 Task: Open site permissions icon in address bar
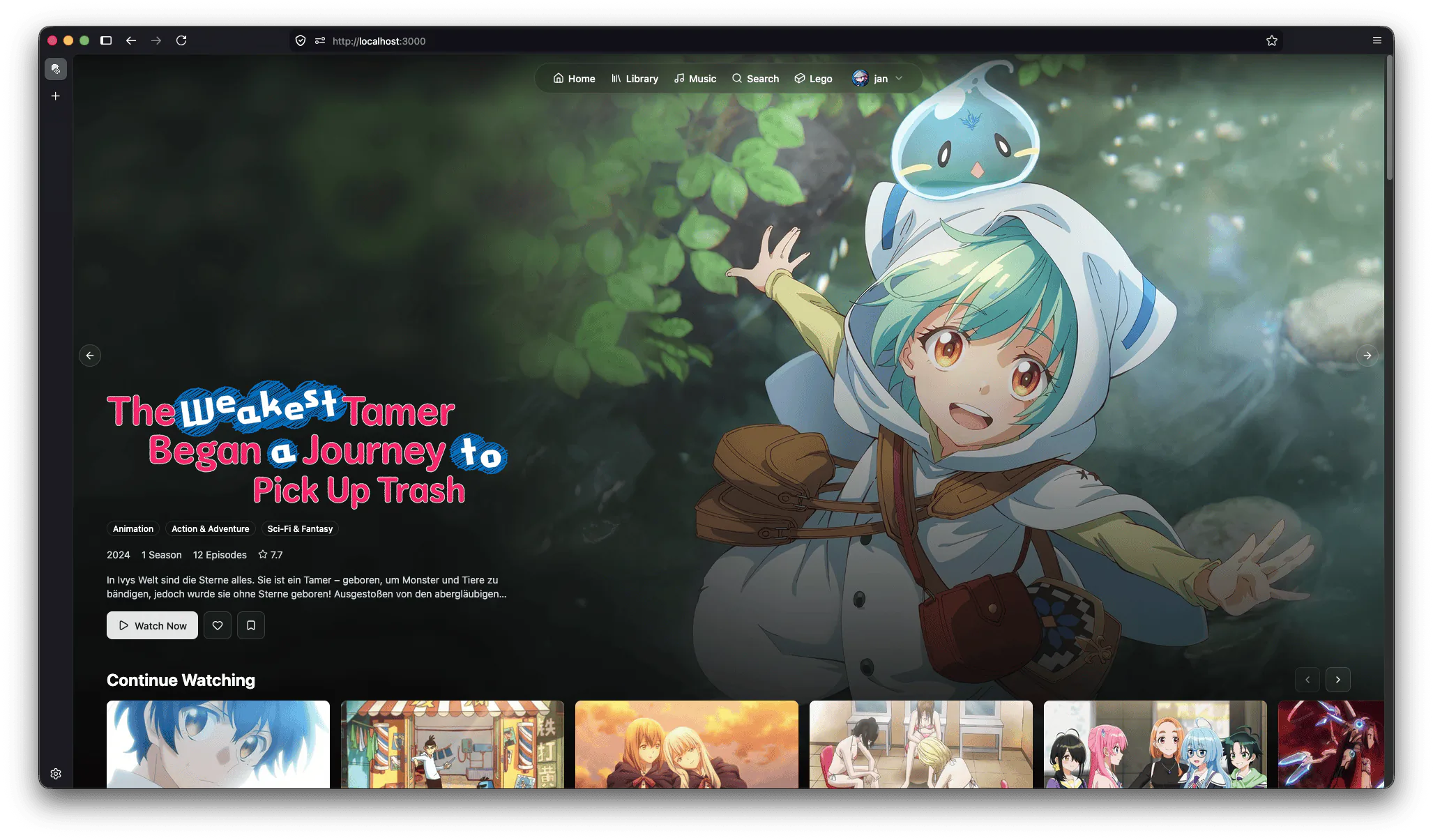(x=320, y=40)
